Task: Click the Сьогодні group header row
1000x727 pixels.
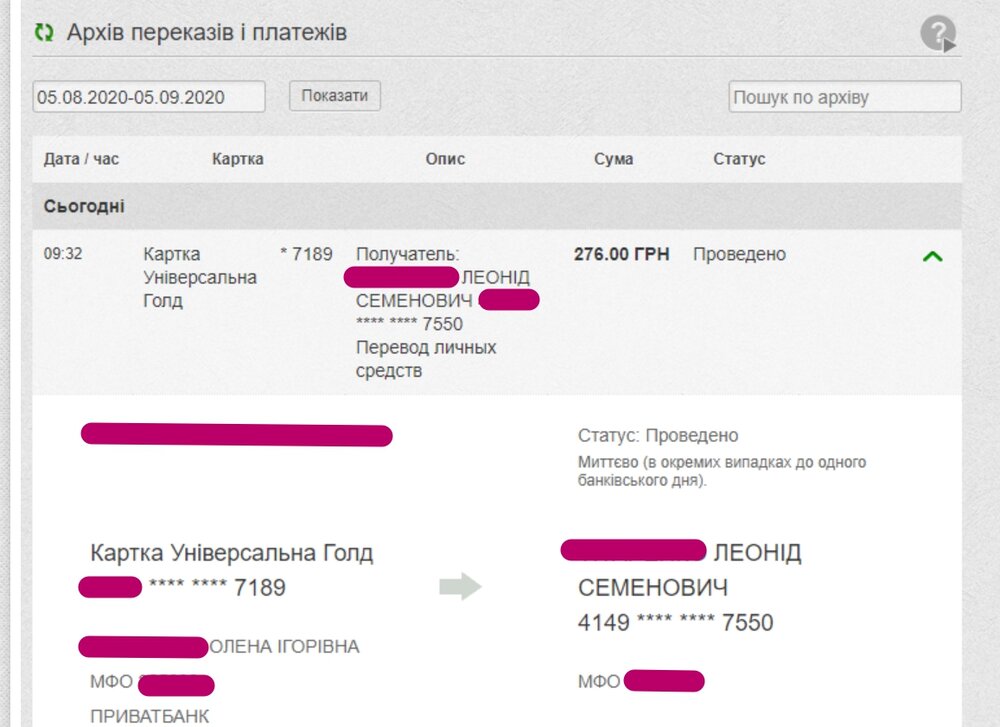Action: (84, 207)
